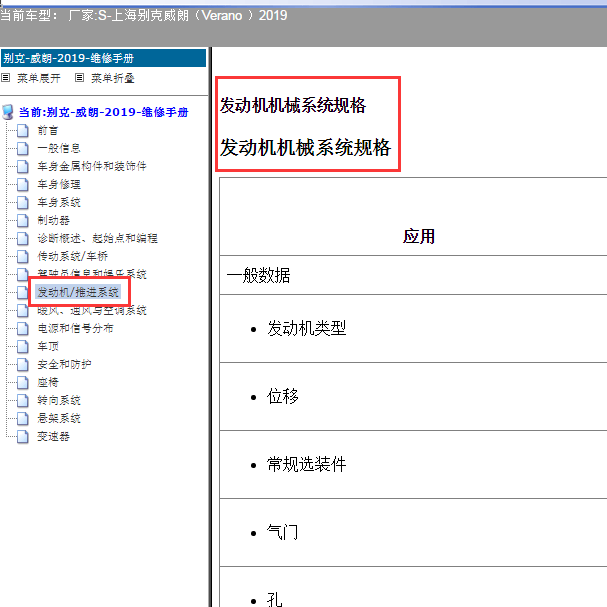The height and width of the screenshot is (607, 607).
Task: Click the 气门 table entry
Action: tap(283, 532)
